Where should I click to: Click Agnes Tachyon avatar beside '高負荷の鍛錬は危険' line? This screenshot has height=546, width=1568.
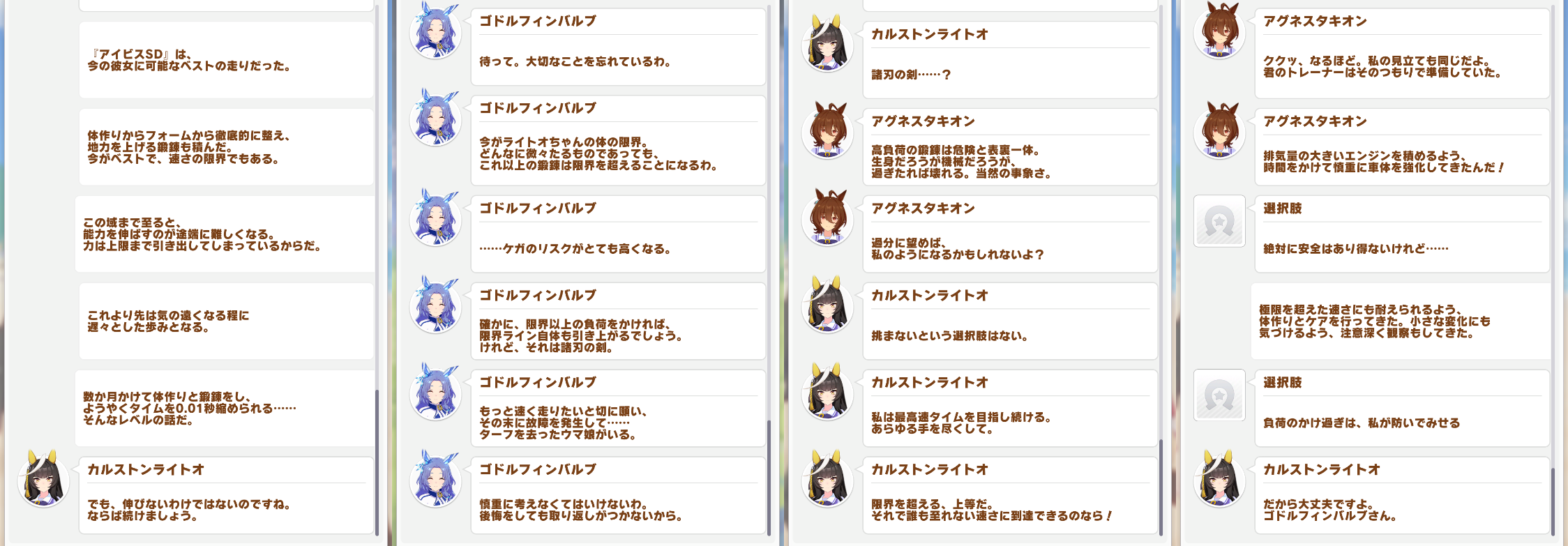click(x=827, y=132)
